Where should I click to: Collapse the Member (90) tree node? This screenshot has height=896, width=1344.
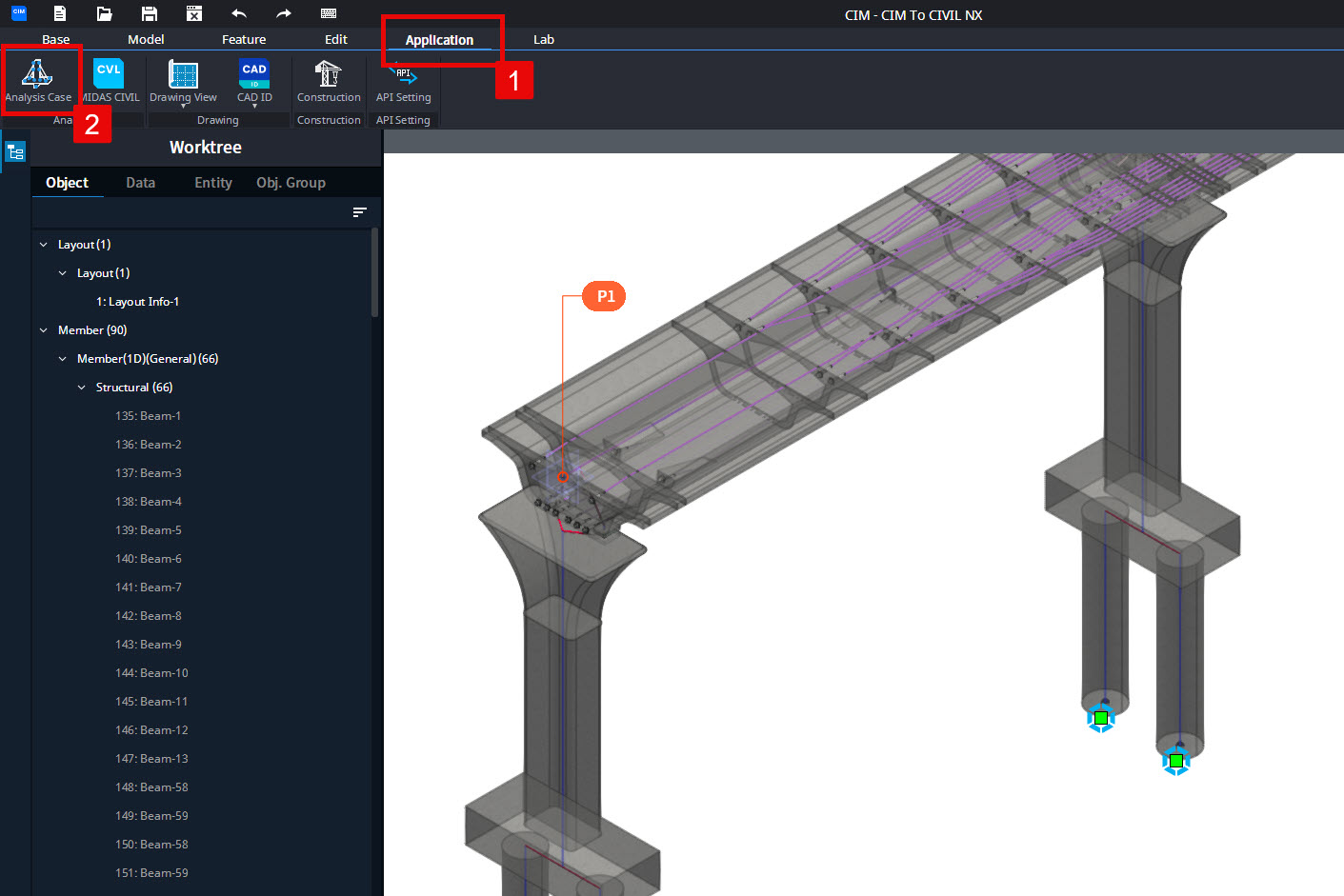(x=43, y=329)
